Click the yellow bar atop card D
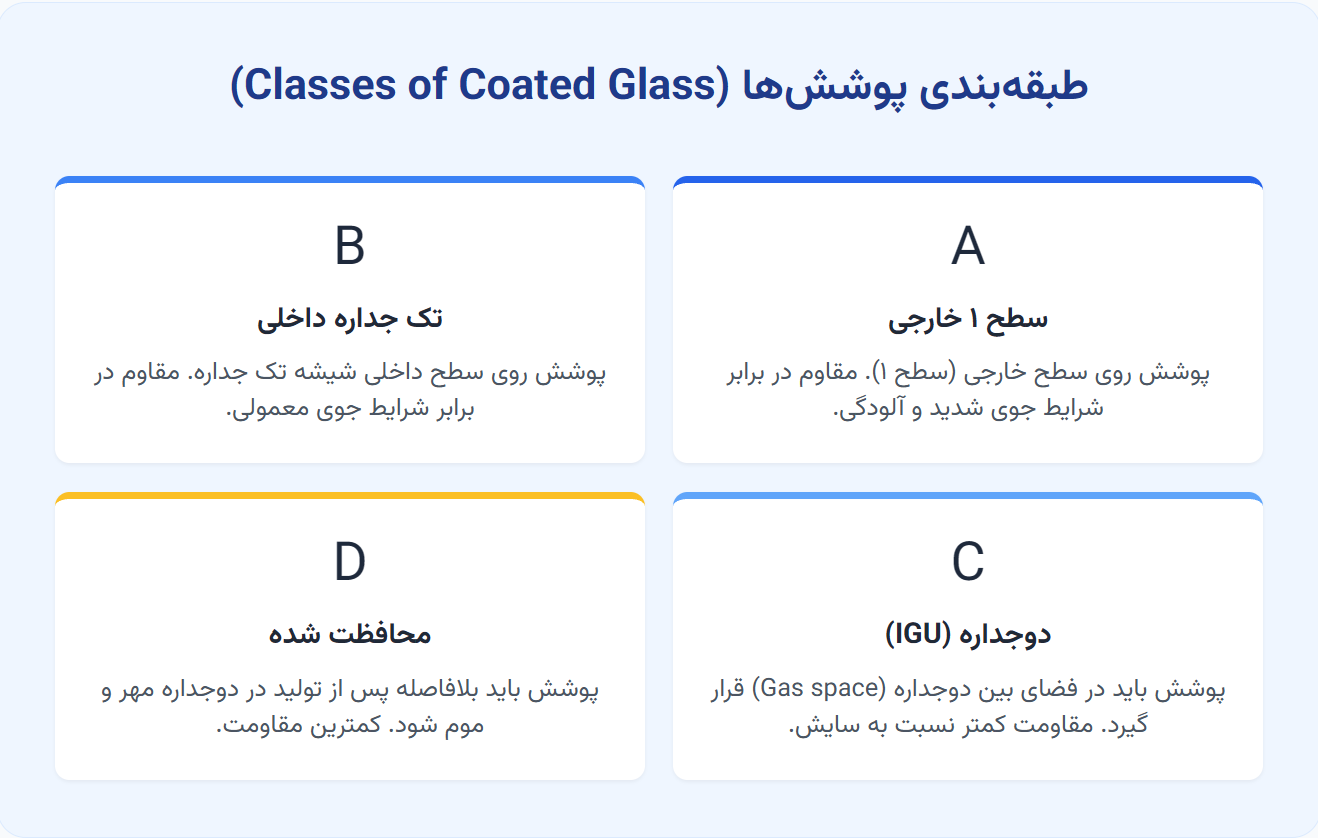The width and height of the screenshot is (1318, 838). 349,497
